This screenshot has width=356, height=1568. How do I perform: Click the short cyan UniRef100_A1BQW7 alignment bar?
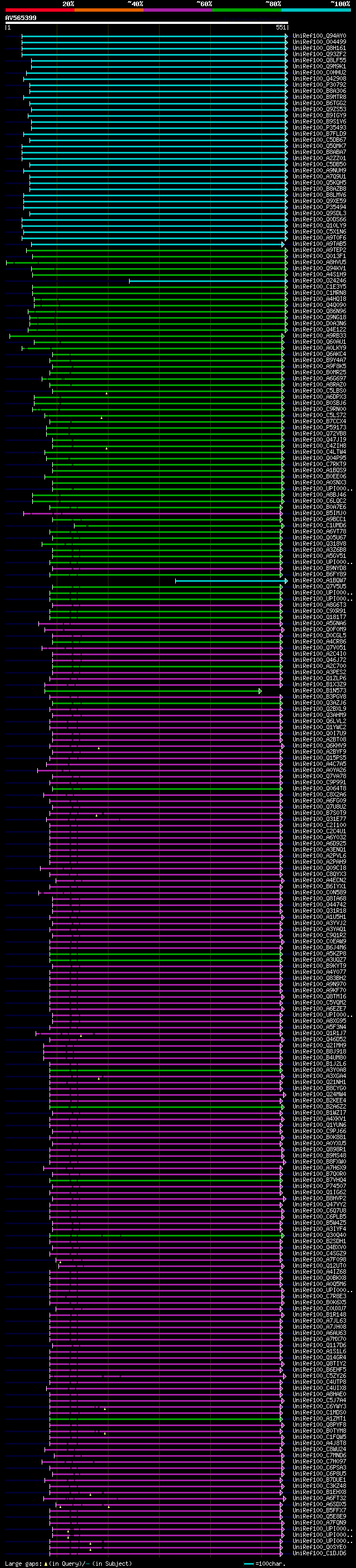point(231,581)
